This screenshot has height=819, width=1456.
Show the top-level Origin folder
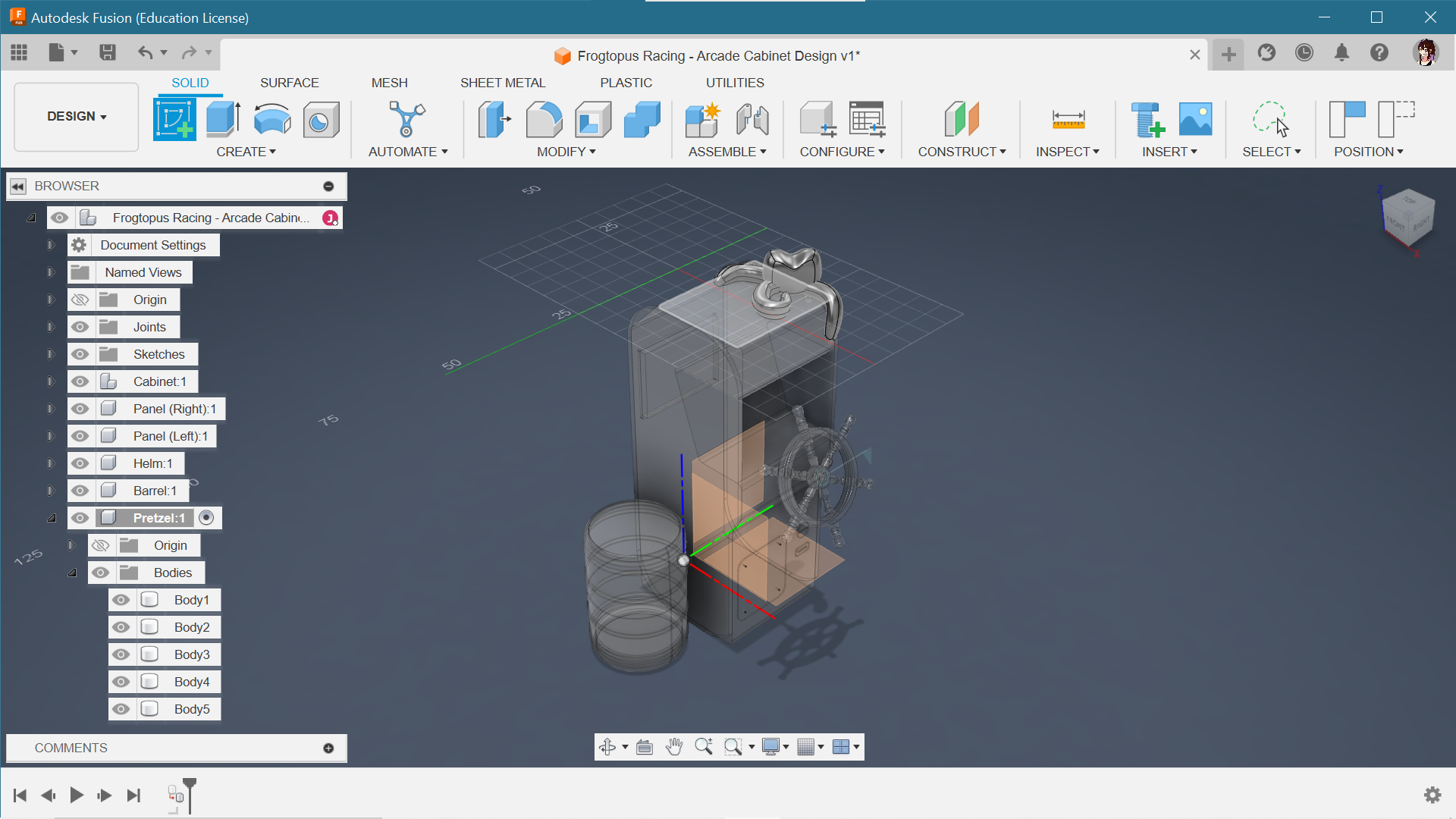click(80, 300)
